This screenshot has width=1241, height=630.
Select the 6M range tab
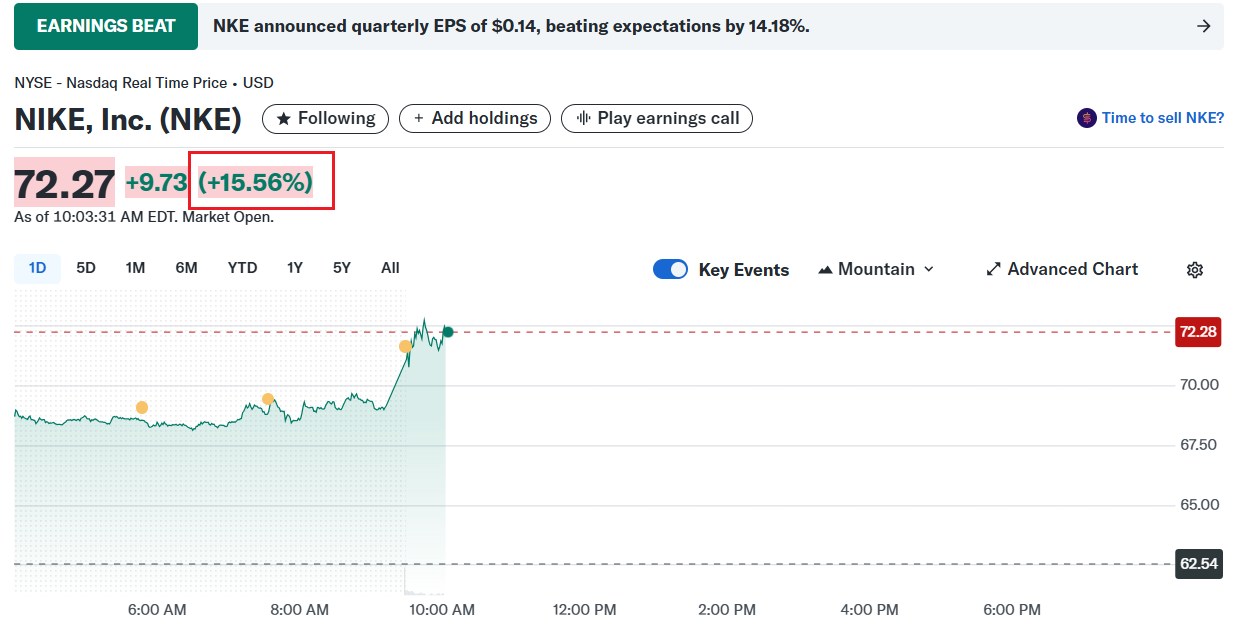point(186,268)
